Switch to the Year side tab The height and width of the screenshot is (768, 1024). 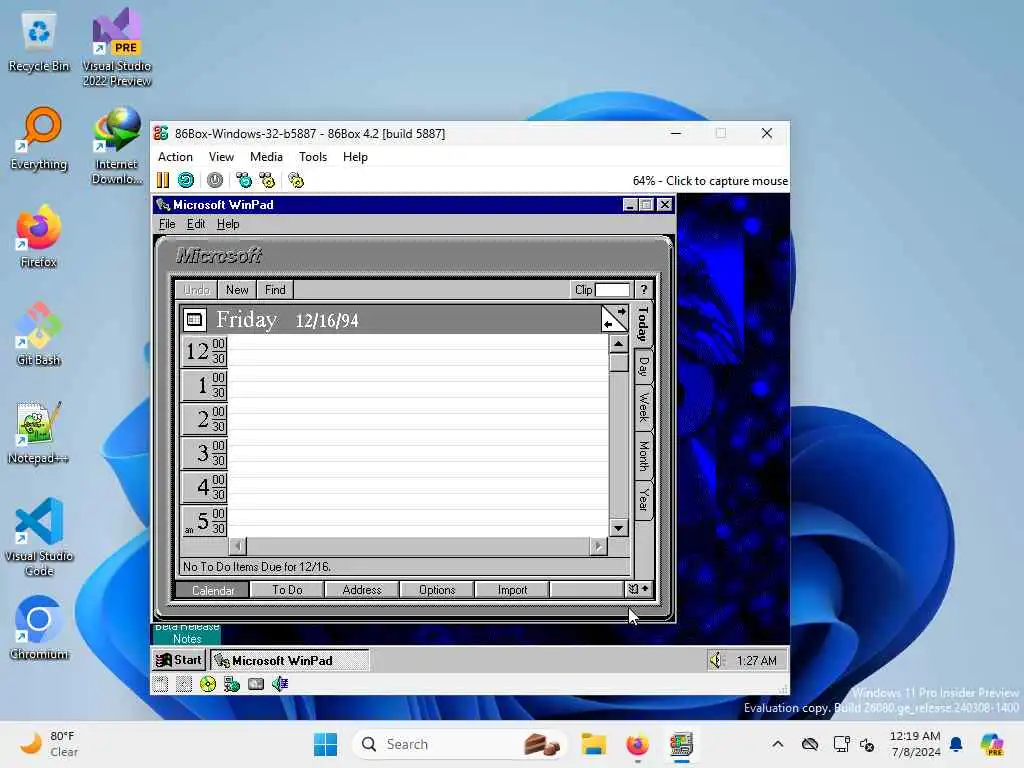643,500
